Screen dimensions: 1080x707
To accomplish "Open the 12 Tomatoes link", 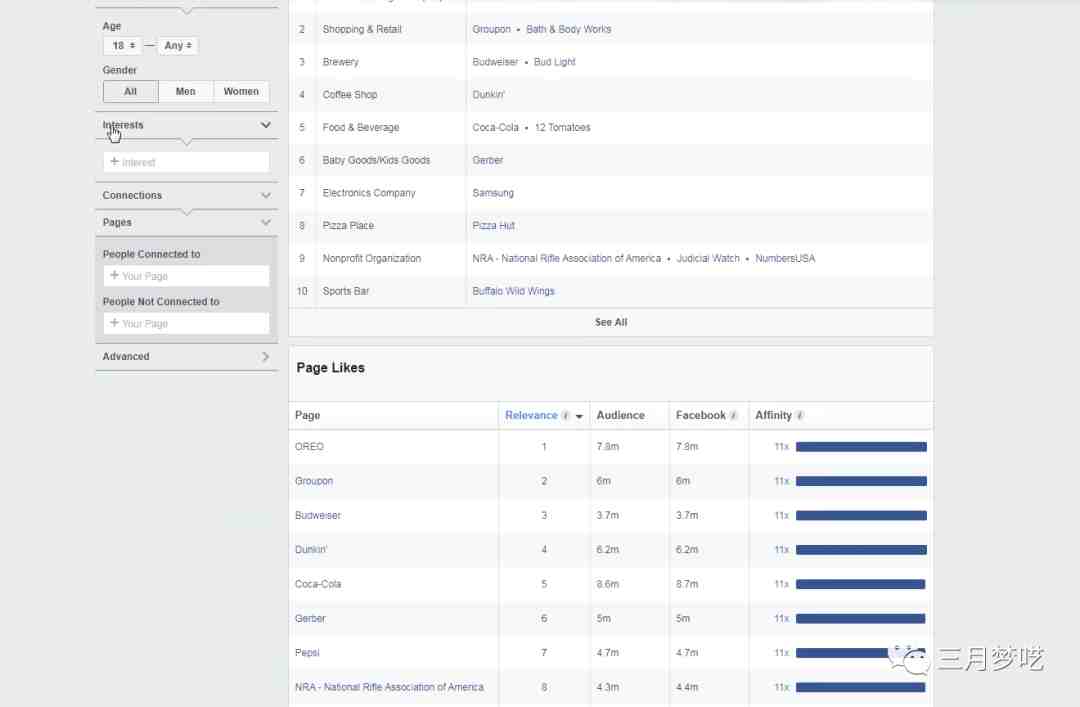I will (x=563, y=127).
